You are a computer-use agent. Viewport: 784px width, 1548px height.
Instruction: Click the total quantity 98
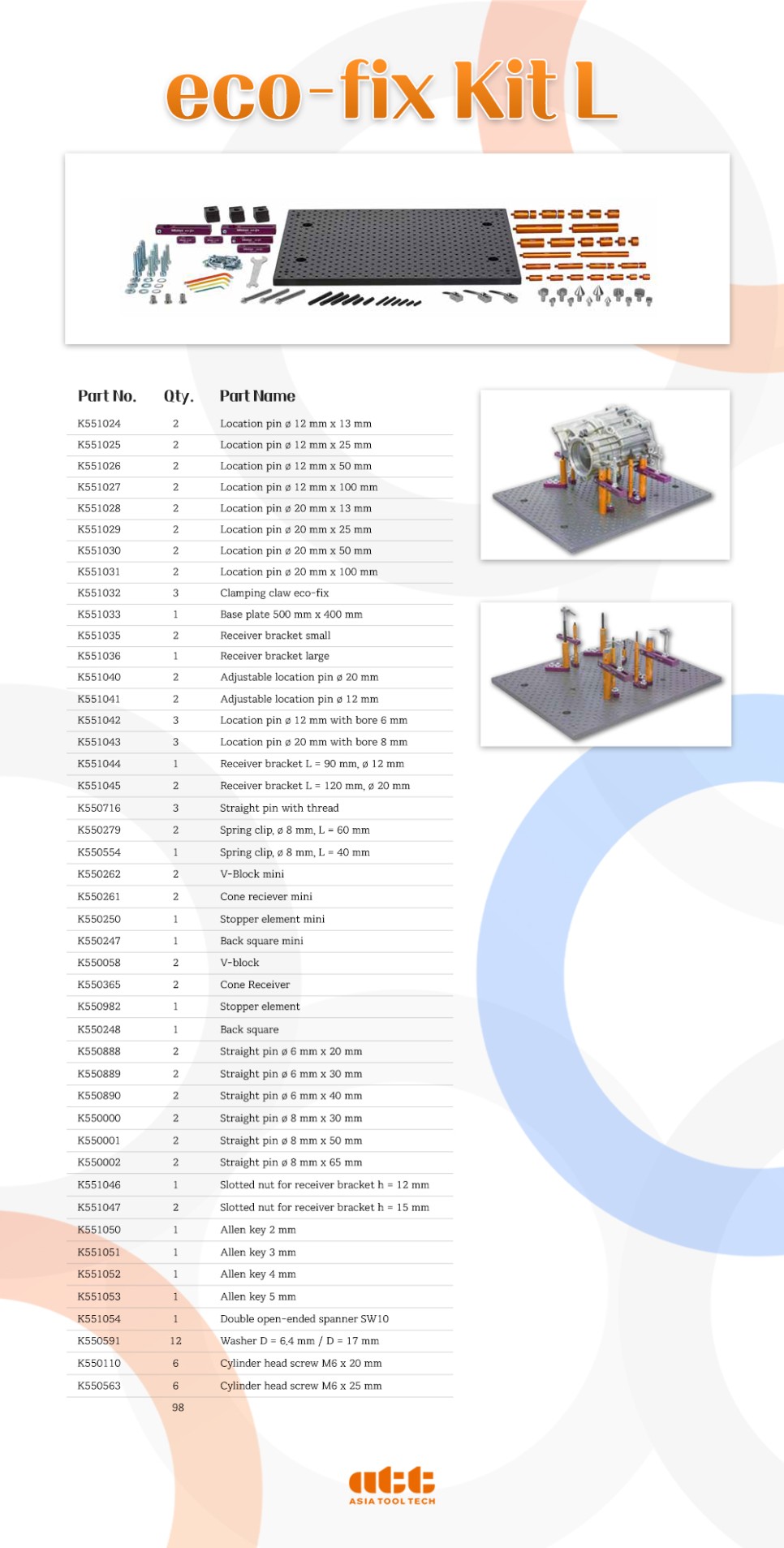pos(178,1408)
